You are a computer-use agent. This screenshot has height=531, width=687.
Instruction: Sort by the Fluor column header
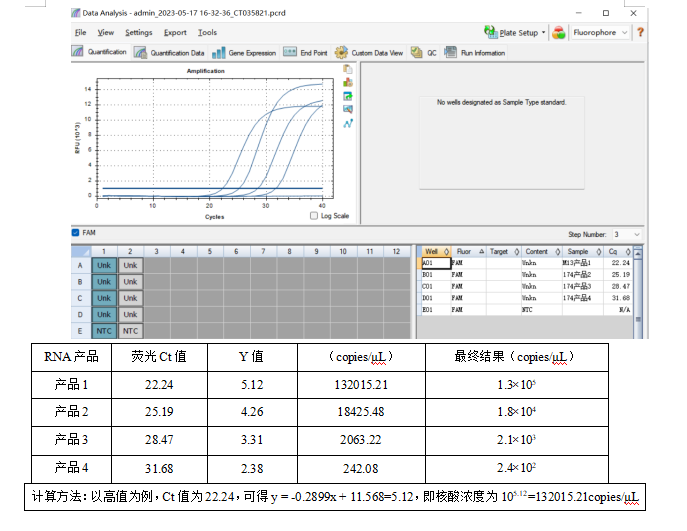(468, 251)
